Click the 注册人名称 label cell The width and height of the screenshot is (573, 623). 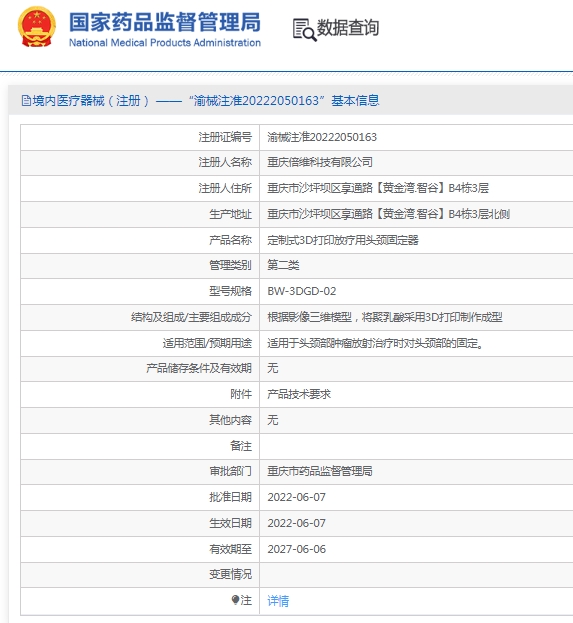225,162
